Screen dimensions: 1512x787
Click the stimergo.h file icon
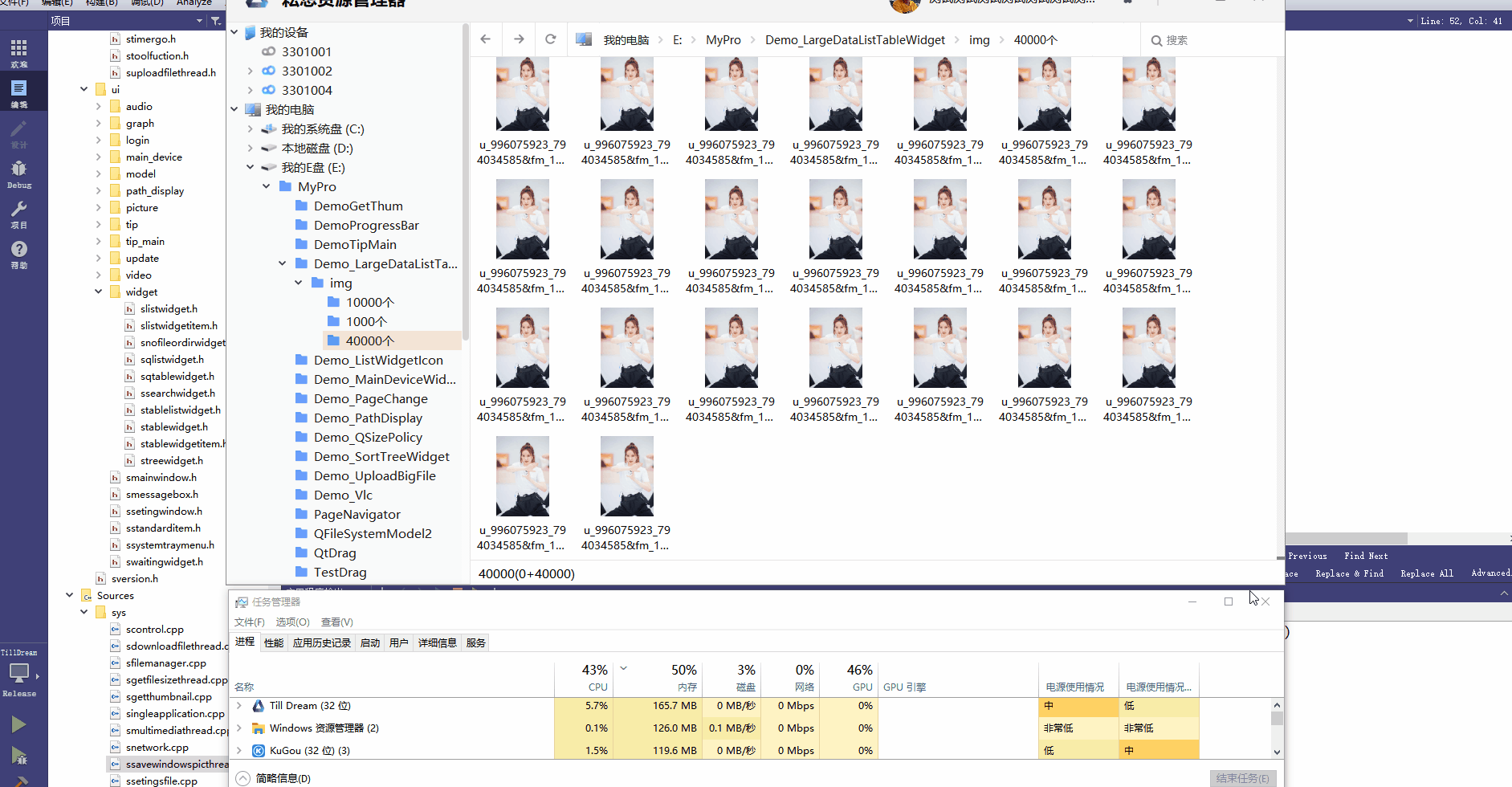(115, 39)
